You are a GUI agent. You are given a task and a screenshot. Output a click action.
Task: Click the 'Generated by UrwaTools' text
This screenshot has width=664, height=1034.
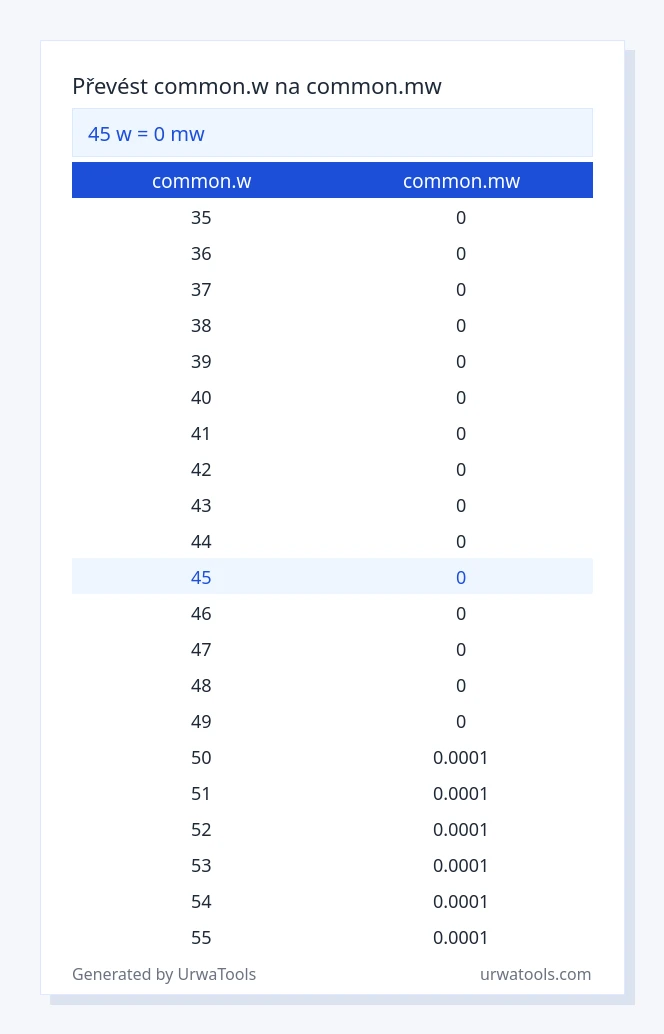pos(164,974)
